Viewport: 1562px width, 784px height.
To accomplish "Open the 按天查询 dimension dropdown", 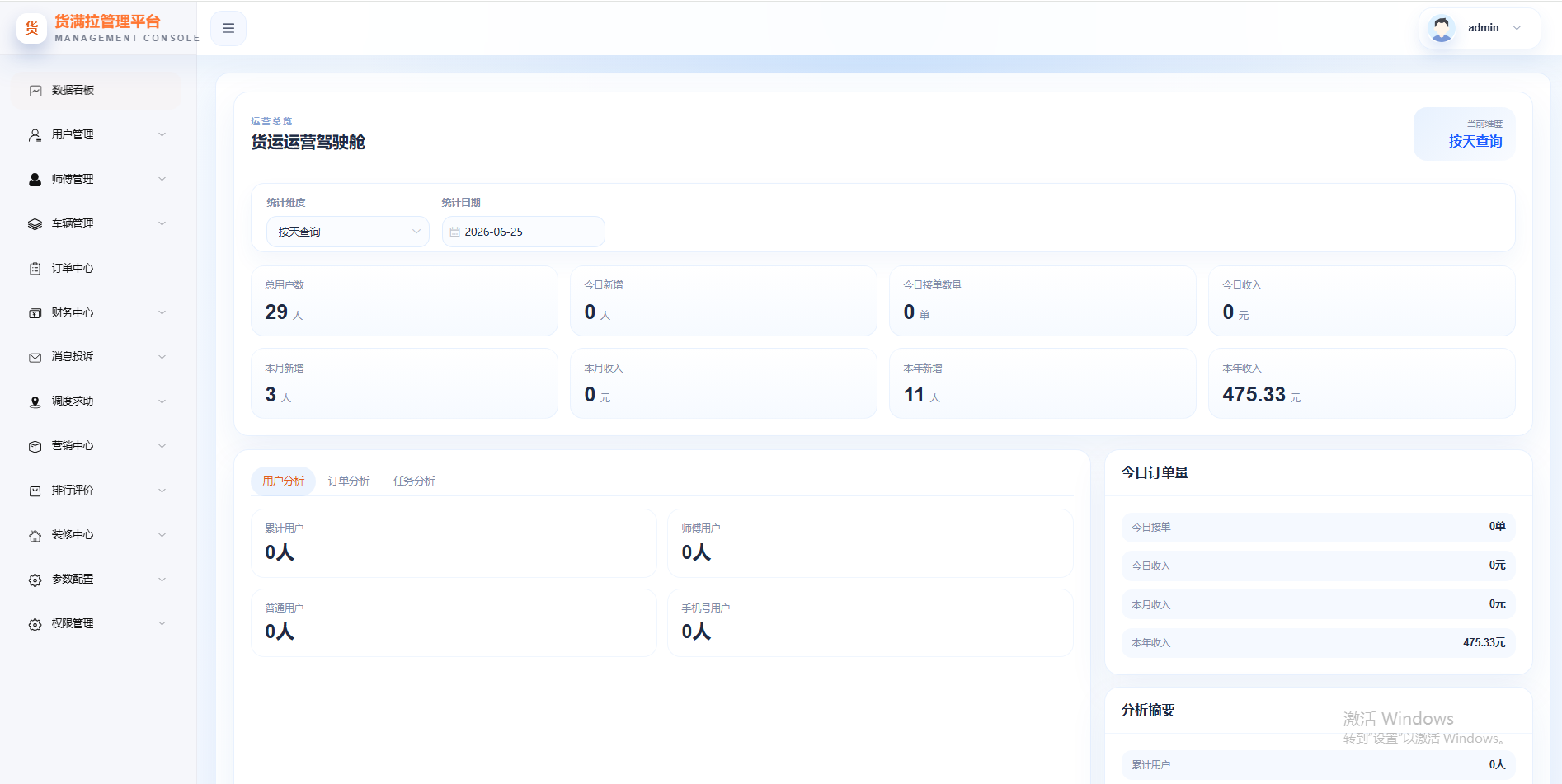I will (x=348, y=232).
